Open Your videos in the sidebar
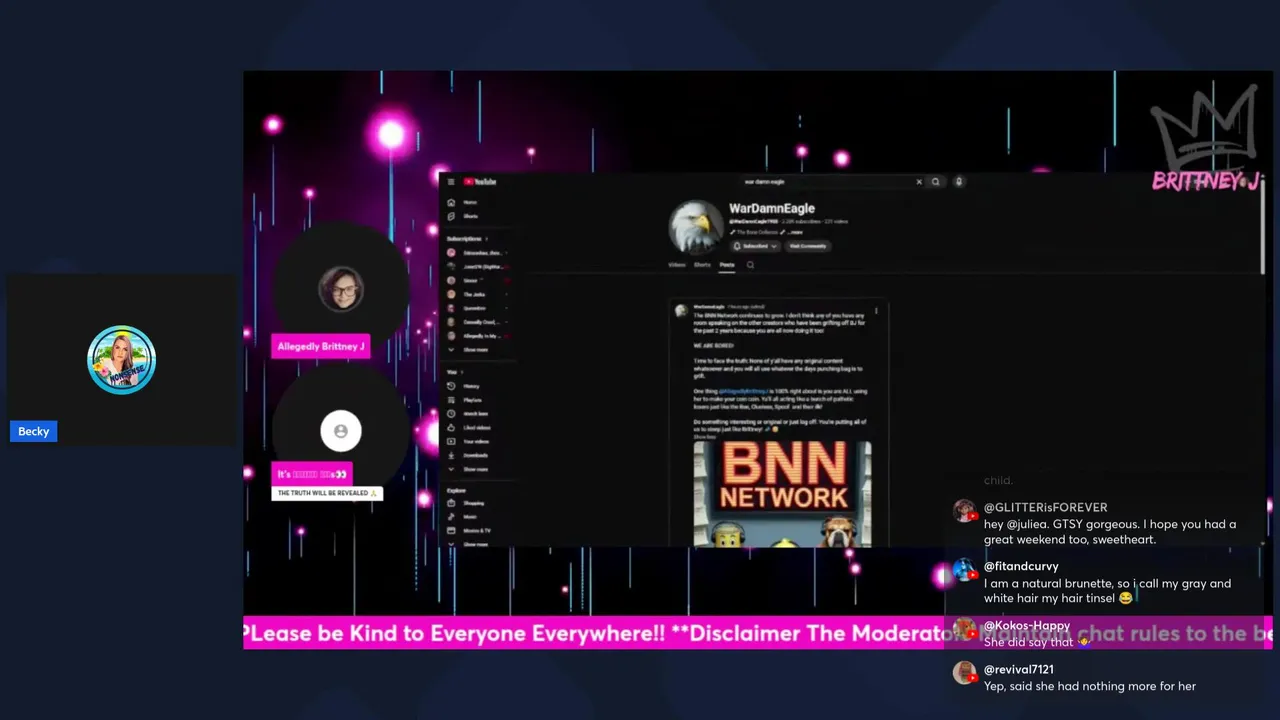Screen dimensions: 1280x720 pyautogui.click(x=478, y=441)
